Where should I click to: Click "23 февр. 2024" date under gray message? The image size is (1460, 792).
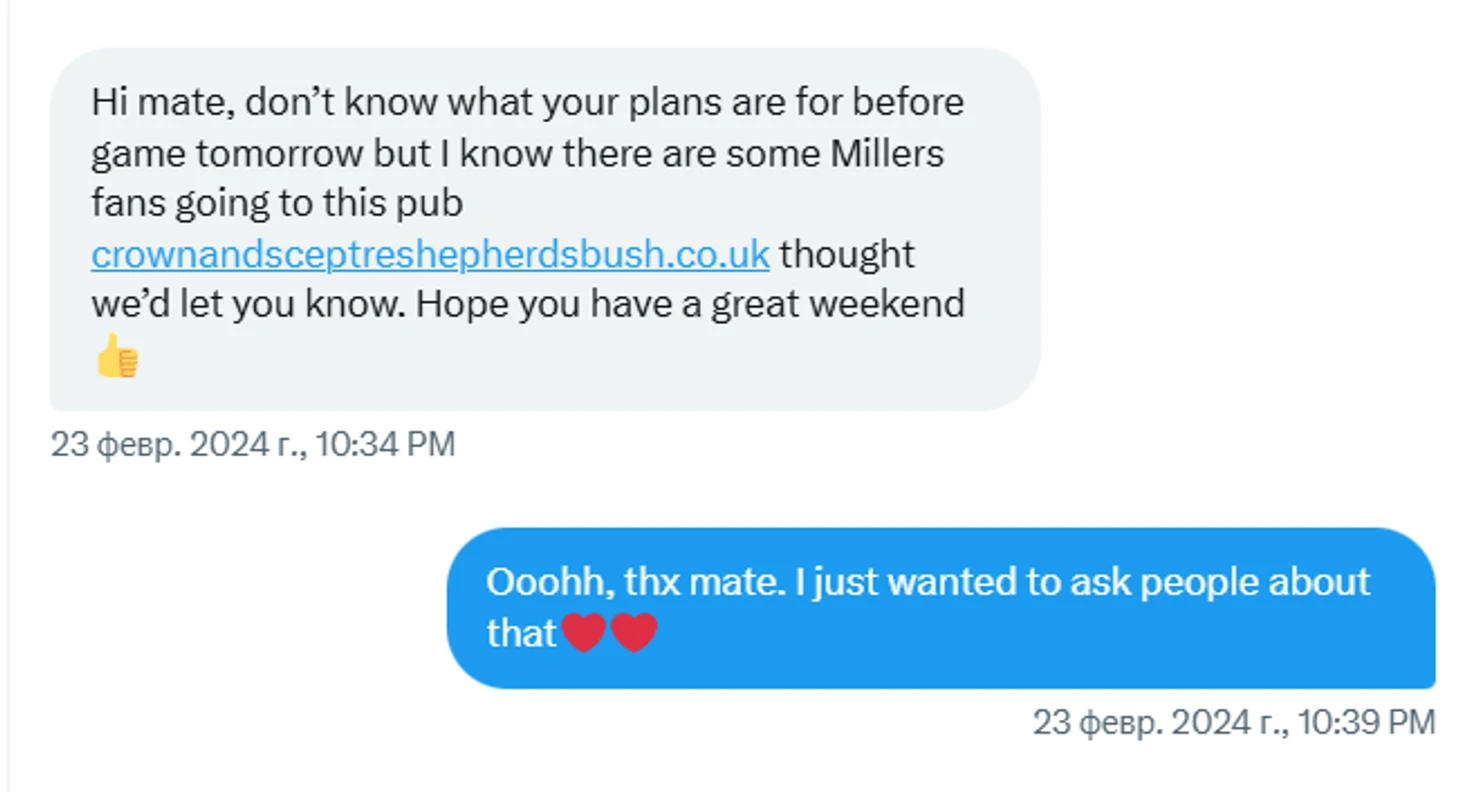click(x=160, y=445)
